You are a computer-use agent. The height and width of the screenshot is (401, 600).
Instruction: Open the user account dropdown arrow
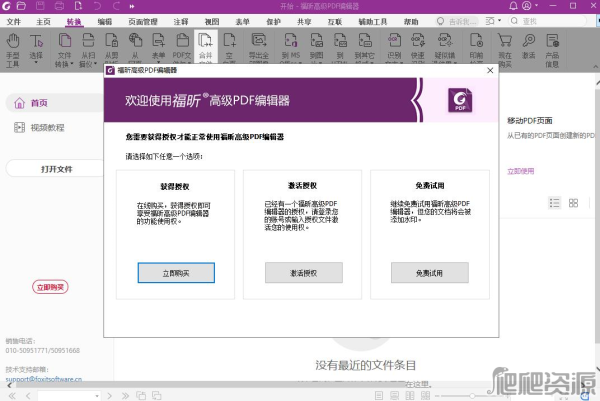point(536,5)
